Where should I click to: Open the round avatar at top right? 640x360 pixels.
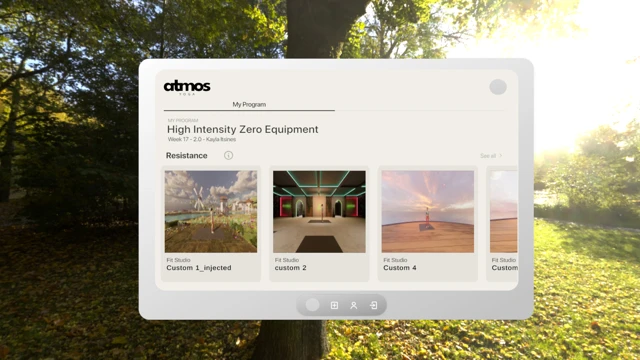(498, 87)
